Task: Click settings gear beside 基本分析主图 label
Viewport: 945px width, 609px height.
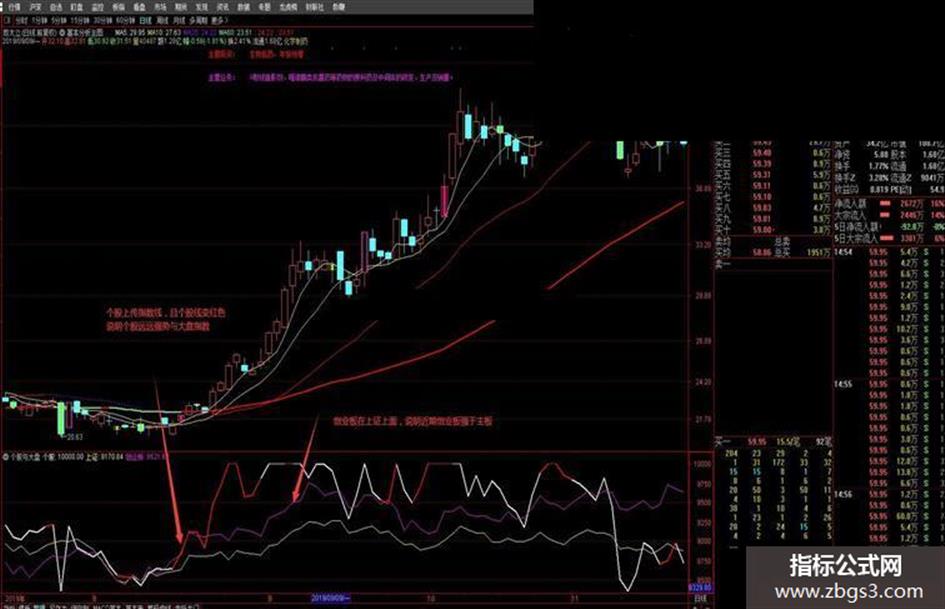Action: [62, 33]
